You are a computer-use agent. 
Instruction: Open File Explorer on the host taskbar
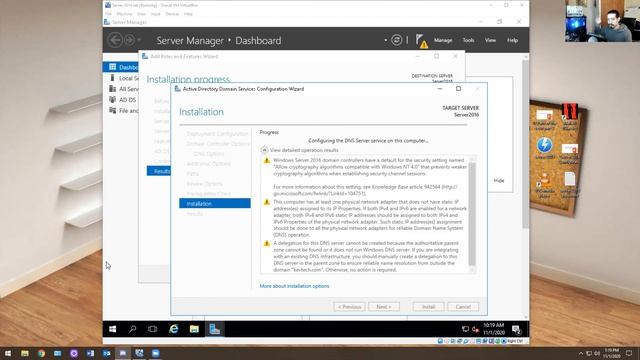pyautogui.click(x=25, y=353)
